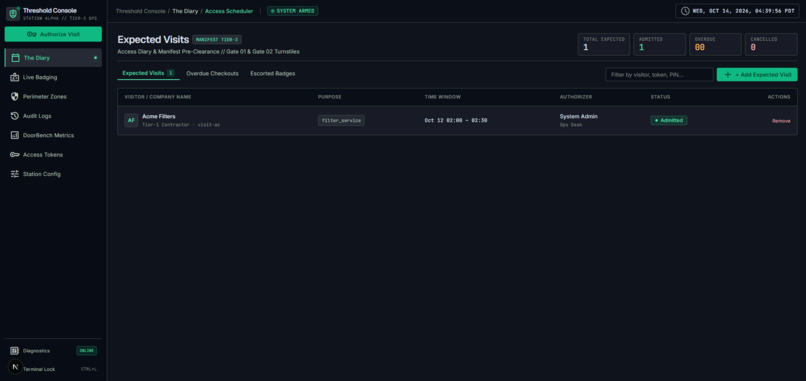Screen dimensions: 806x381
Task: Remove the Acme Filters visit
Action: point(781,121)
